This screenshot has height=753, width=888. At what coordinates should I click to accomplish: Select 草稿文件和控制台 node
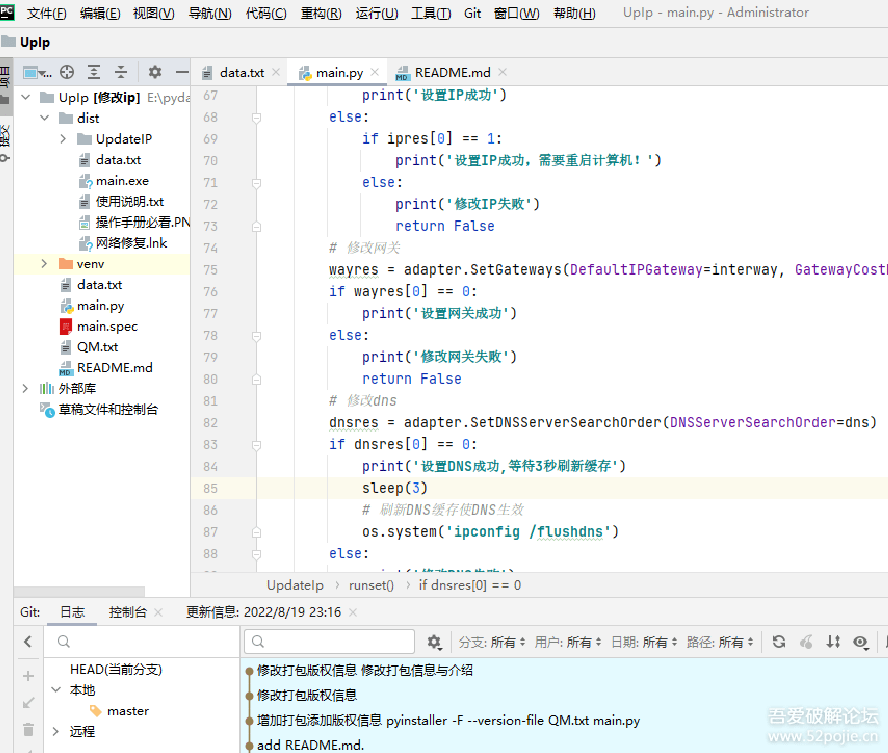tap(108, 409)
